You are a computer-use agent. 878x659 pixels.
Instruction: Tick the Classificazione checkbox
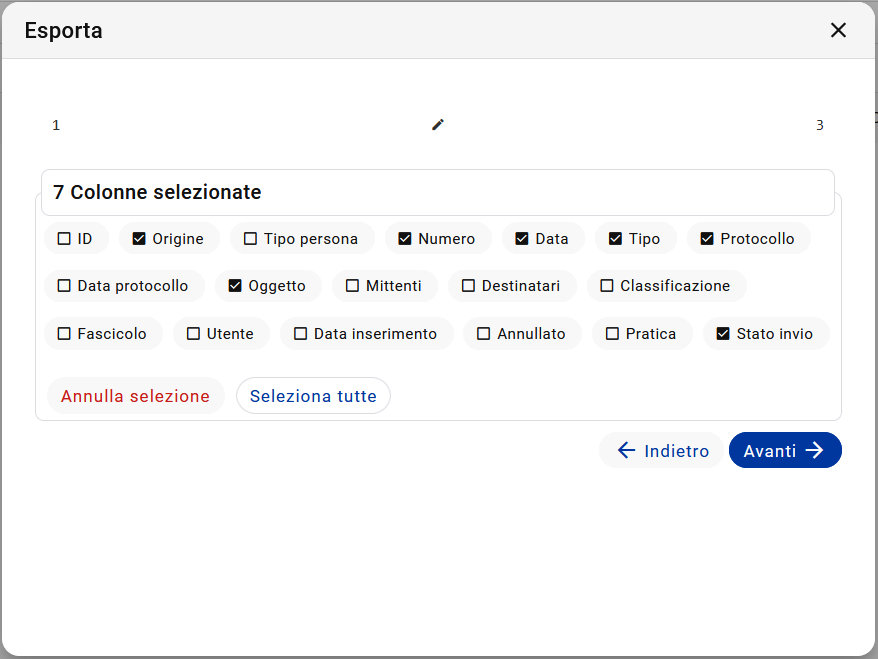[x=606, y=286]
